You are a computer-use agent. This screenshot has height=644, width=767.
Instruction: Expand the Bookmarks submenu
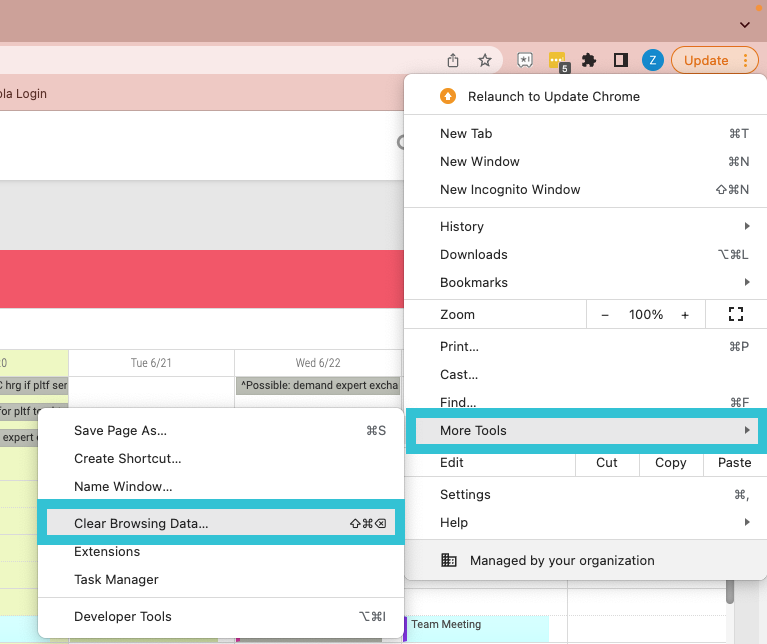click(x=594, y=283)
